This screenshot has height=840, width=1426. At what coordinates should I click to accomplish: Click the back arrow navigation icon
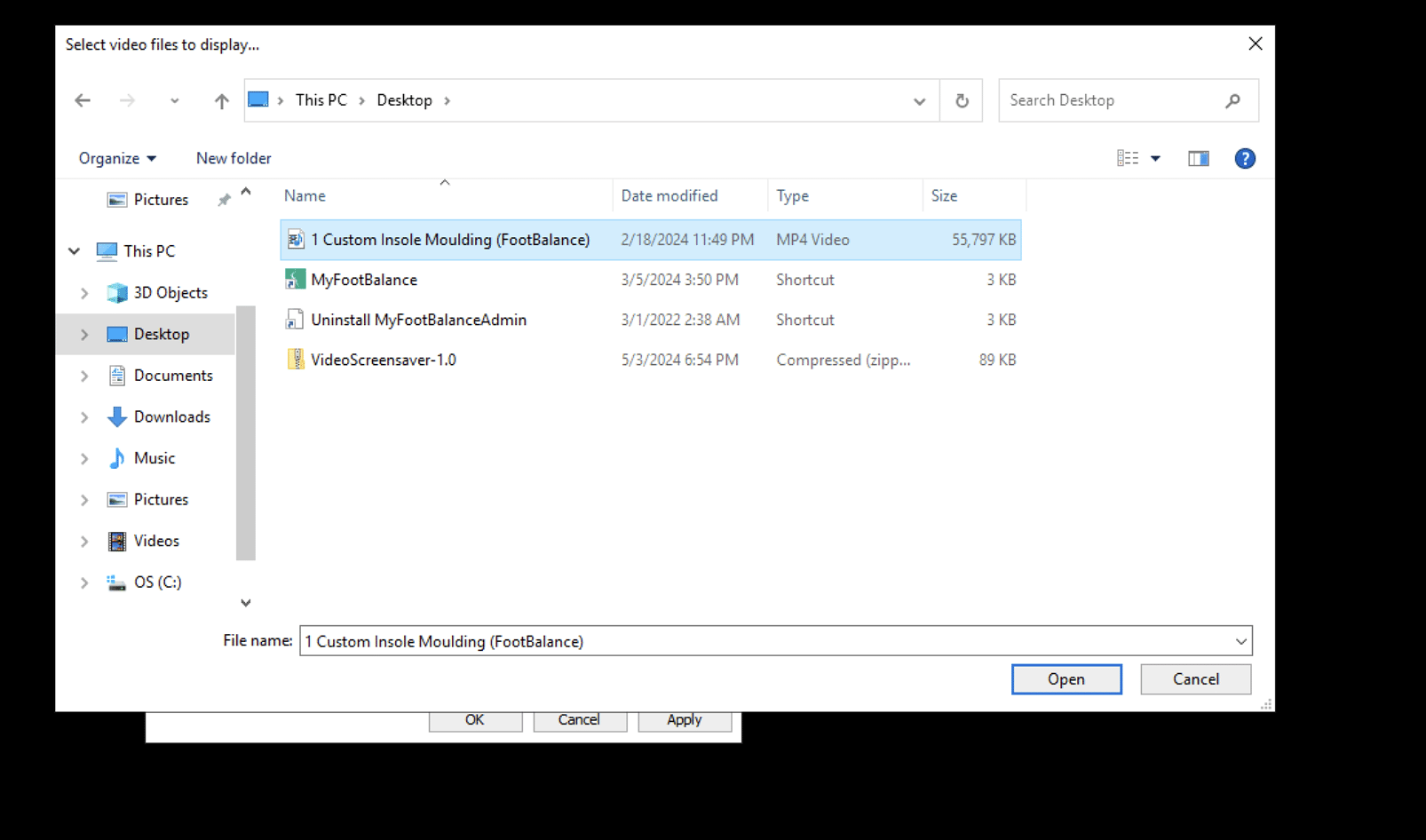tap(82, 100)
